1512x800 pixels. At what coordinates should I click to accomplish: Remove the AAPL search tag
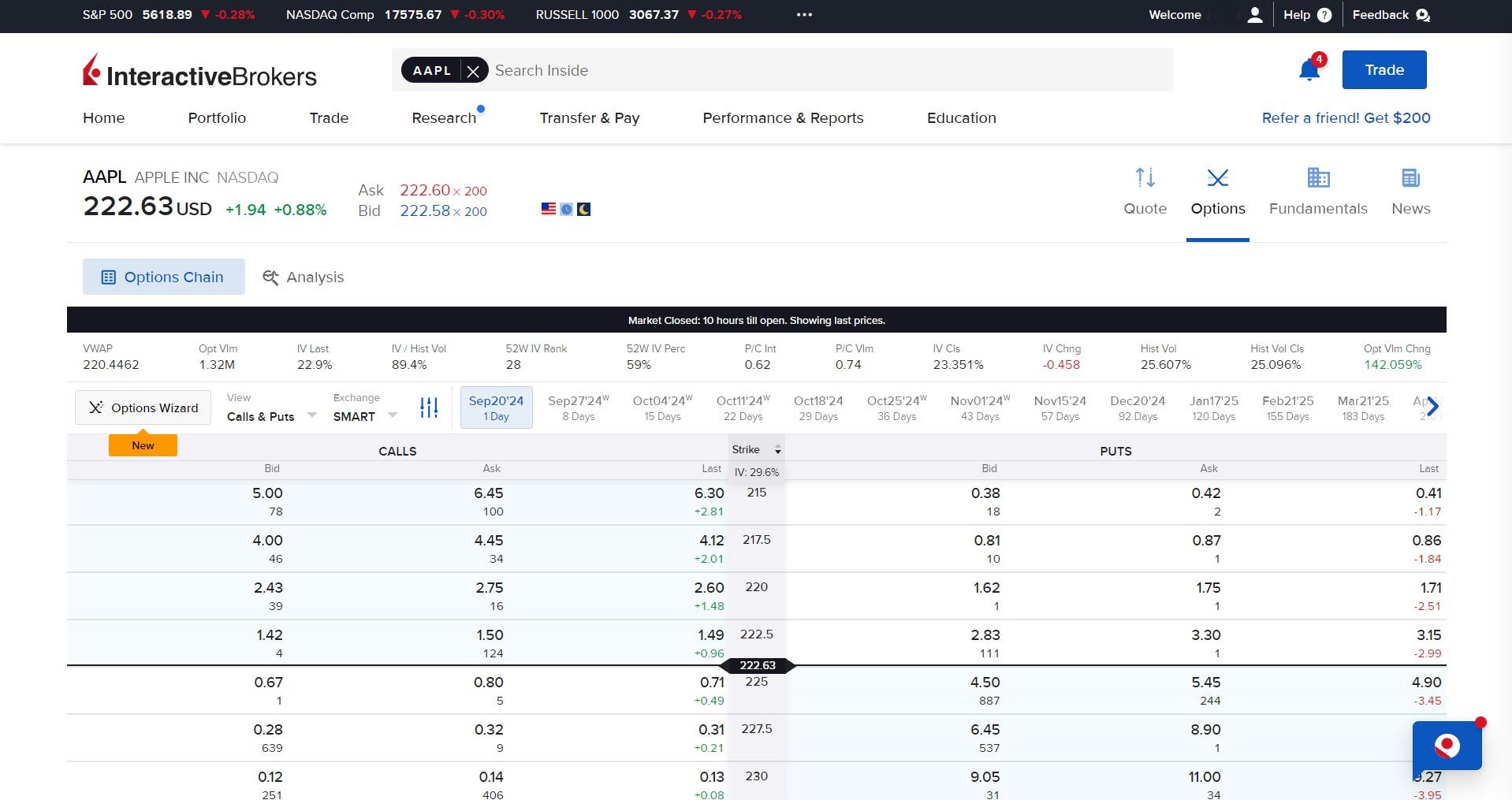pos(473,71)
